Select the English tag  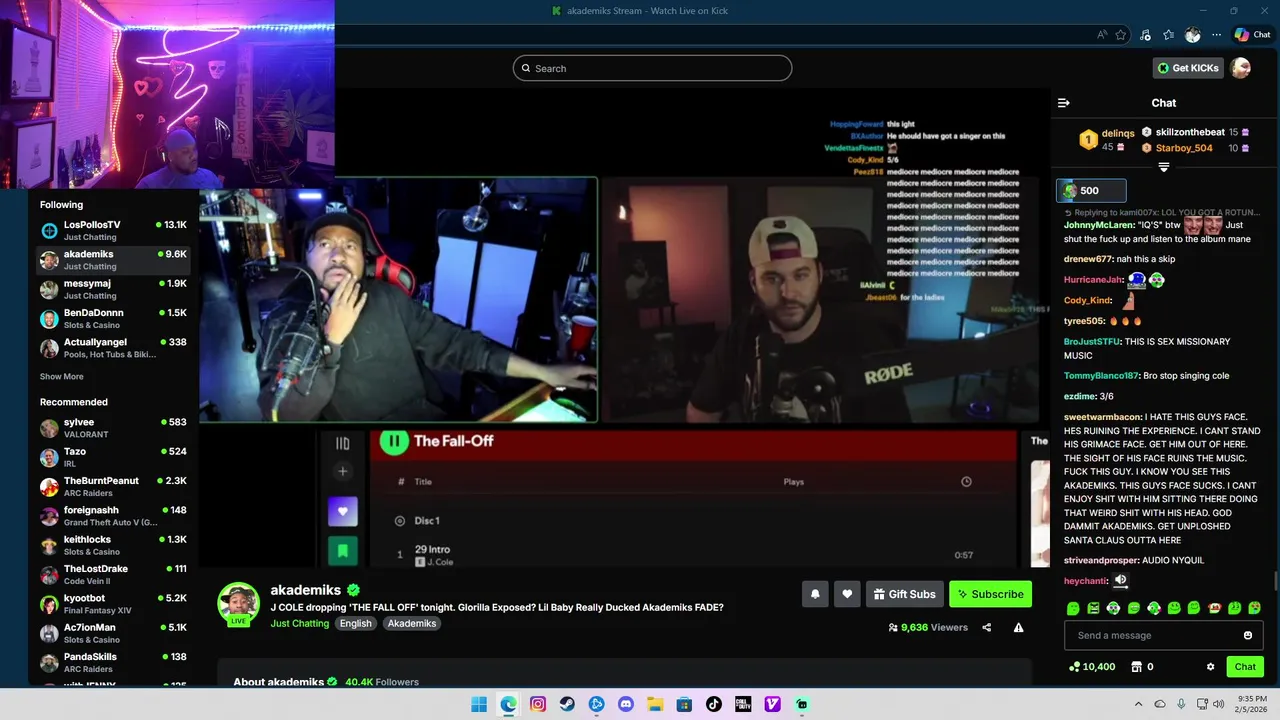coord(355,623)
